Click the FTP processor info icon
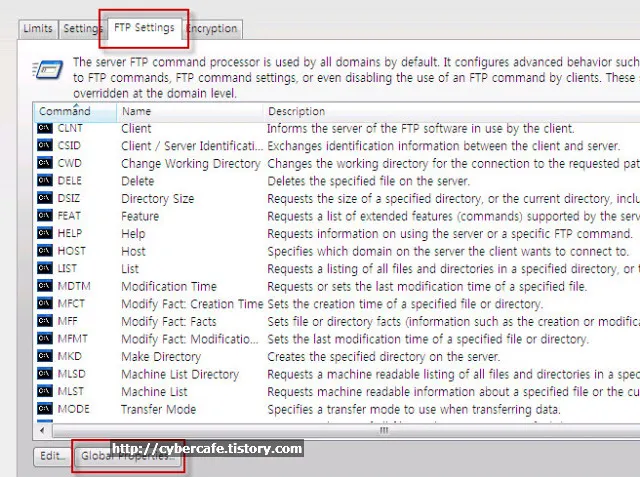Screen dimensions: 640x477 click(x=48, y=71)
